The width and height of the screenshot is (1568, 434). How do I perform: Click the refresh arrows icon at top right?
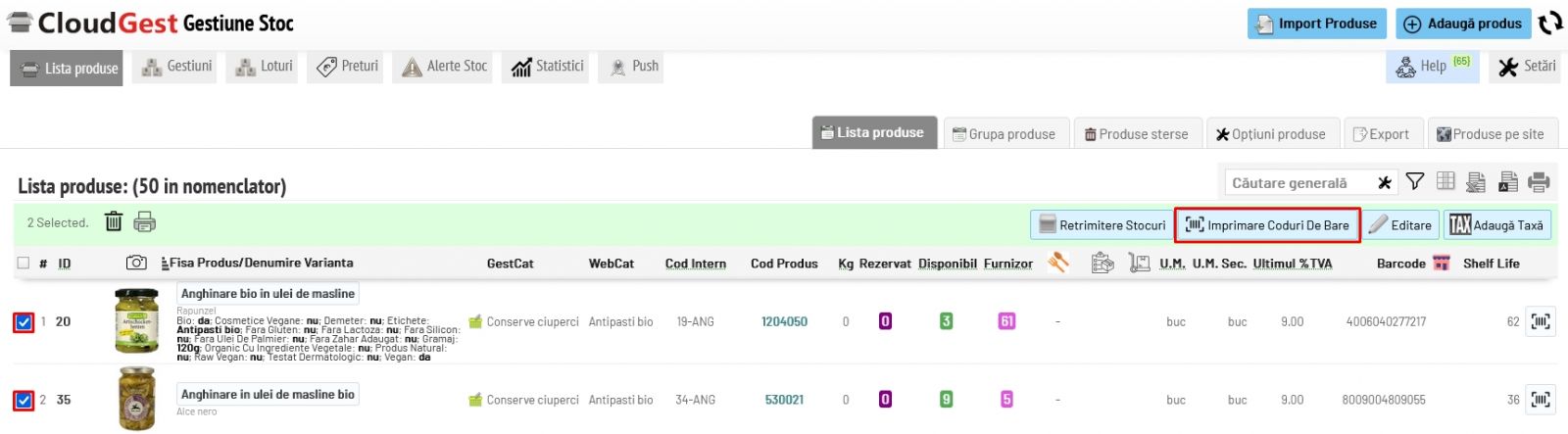coord(1549,23)
